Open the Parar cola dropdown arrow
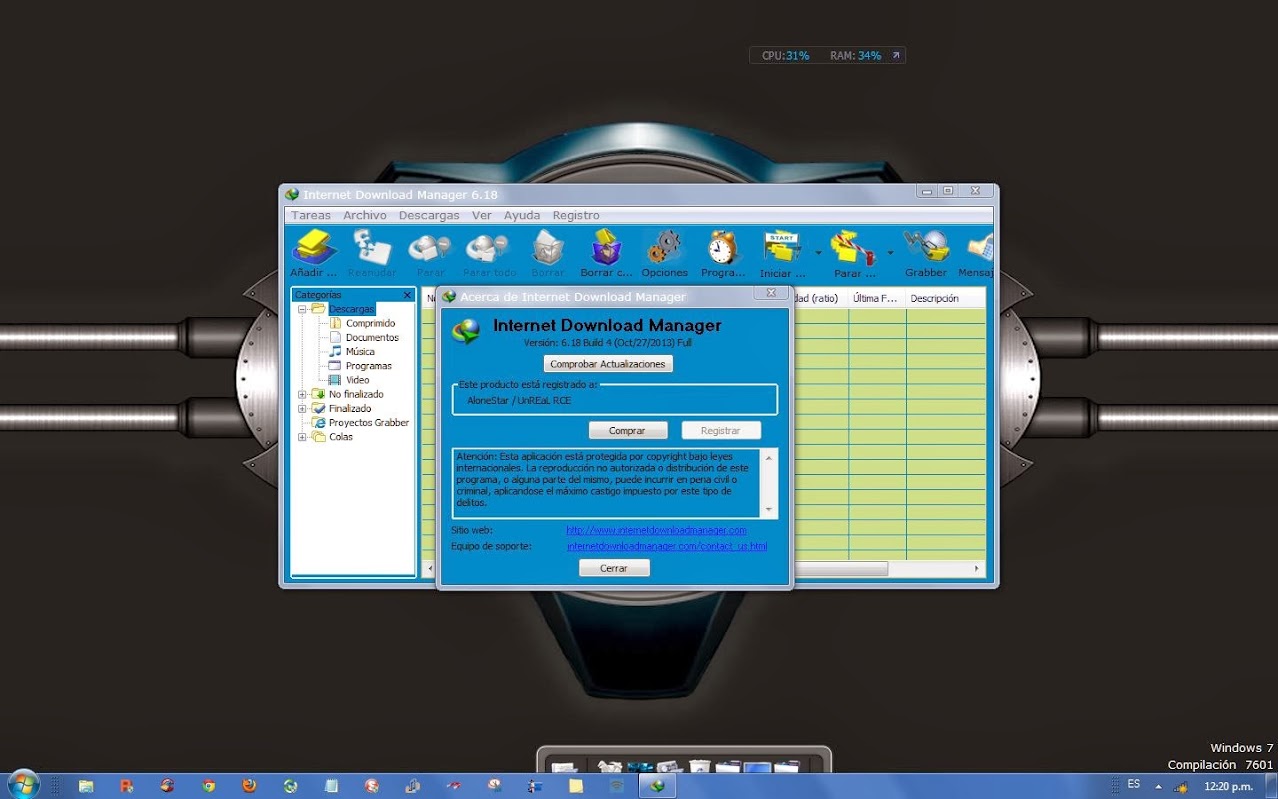Image resolution: width=1278 pixels, height=799 pixels. (x=890, y=252)
